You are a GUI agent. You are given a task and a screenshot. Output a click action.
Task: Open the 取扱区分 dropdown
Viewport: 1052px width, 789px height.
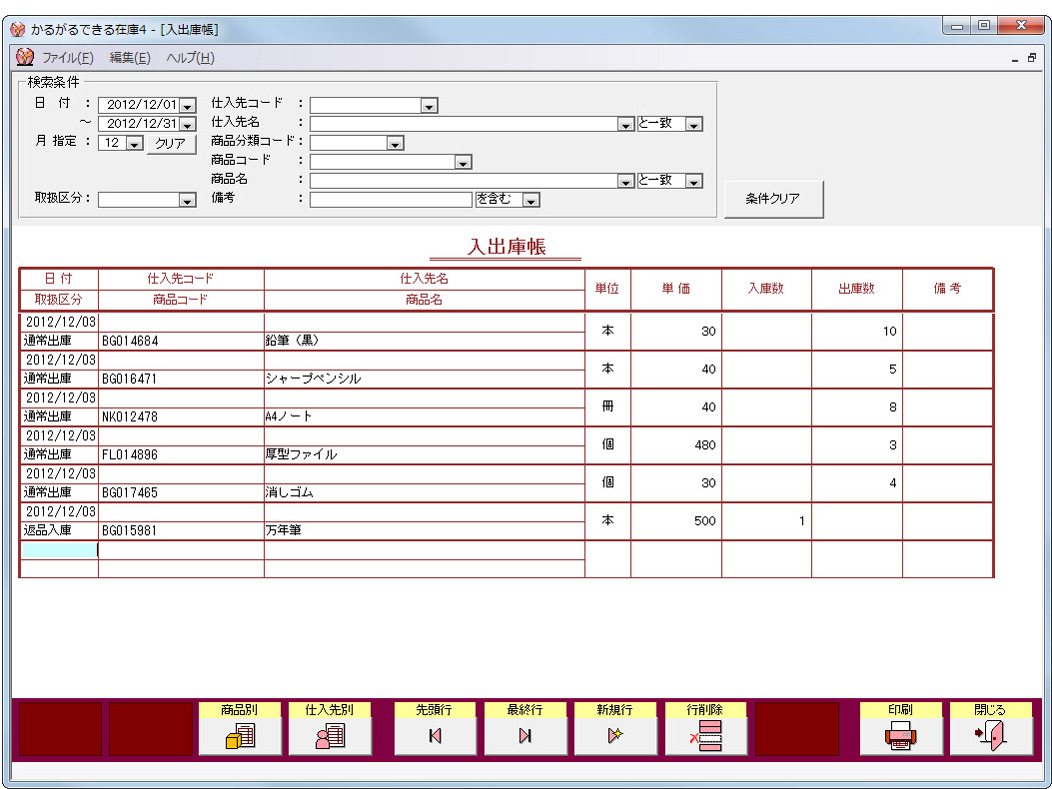187,200
